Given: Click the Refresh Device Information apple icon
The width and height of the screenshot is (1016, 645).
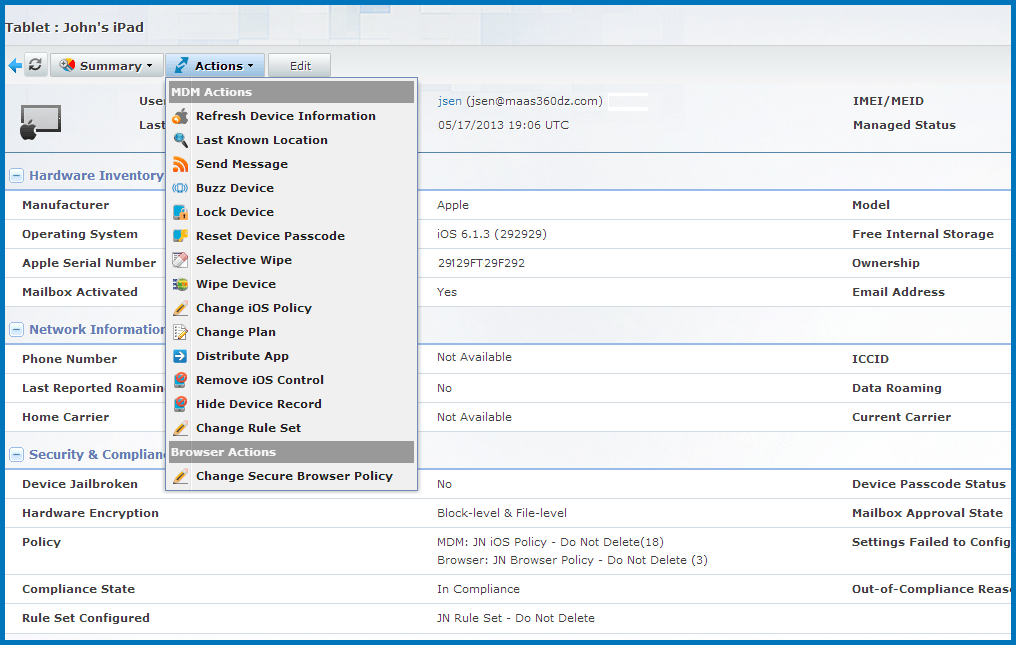Looking at the screenshot, I should coord(180,116).
